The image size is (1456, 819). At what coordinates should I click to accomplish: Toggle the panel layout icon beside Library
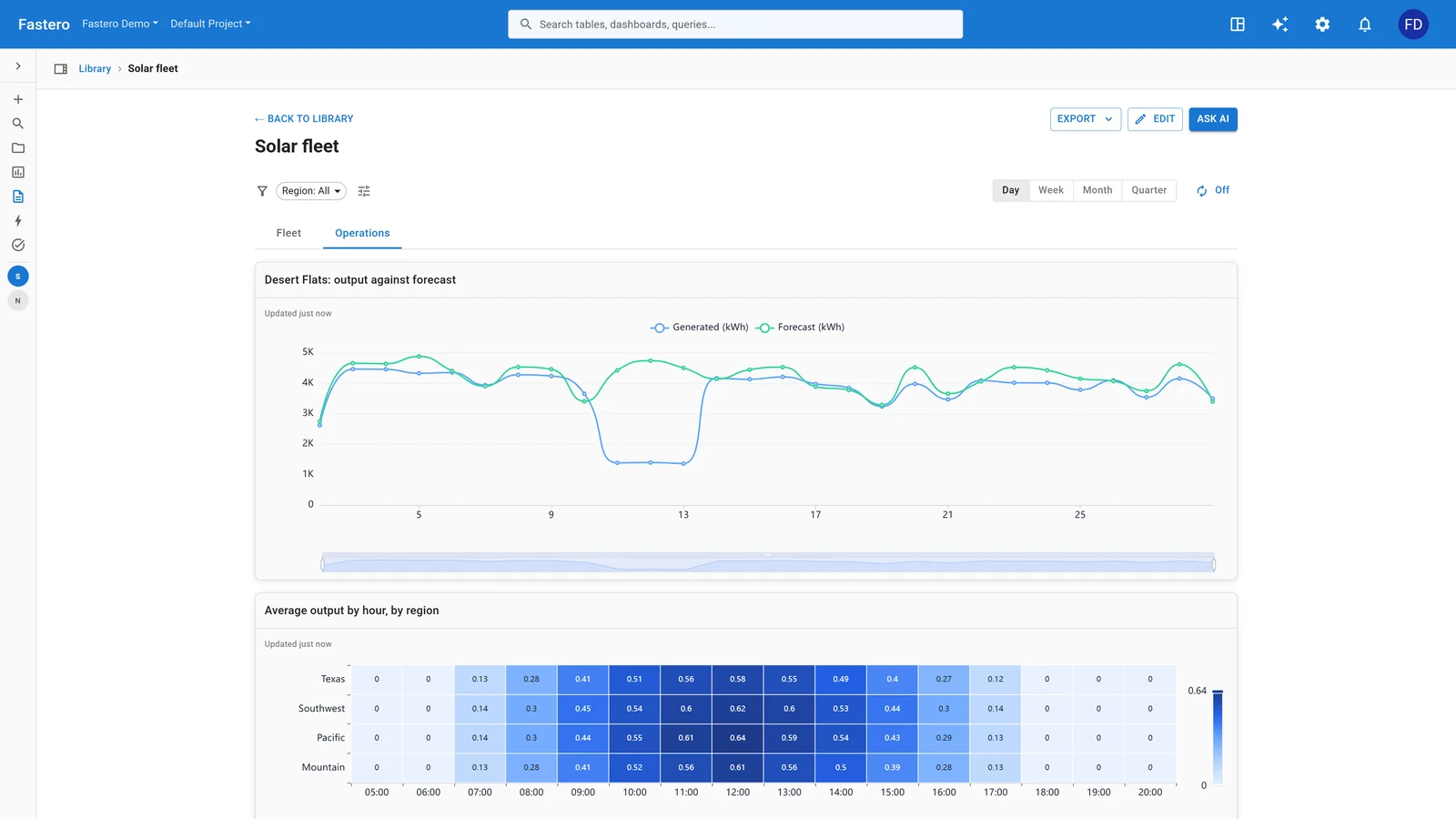pos(61,69)
